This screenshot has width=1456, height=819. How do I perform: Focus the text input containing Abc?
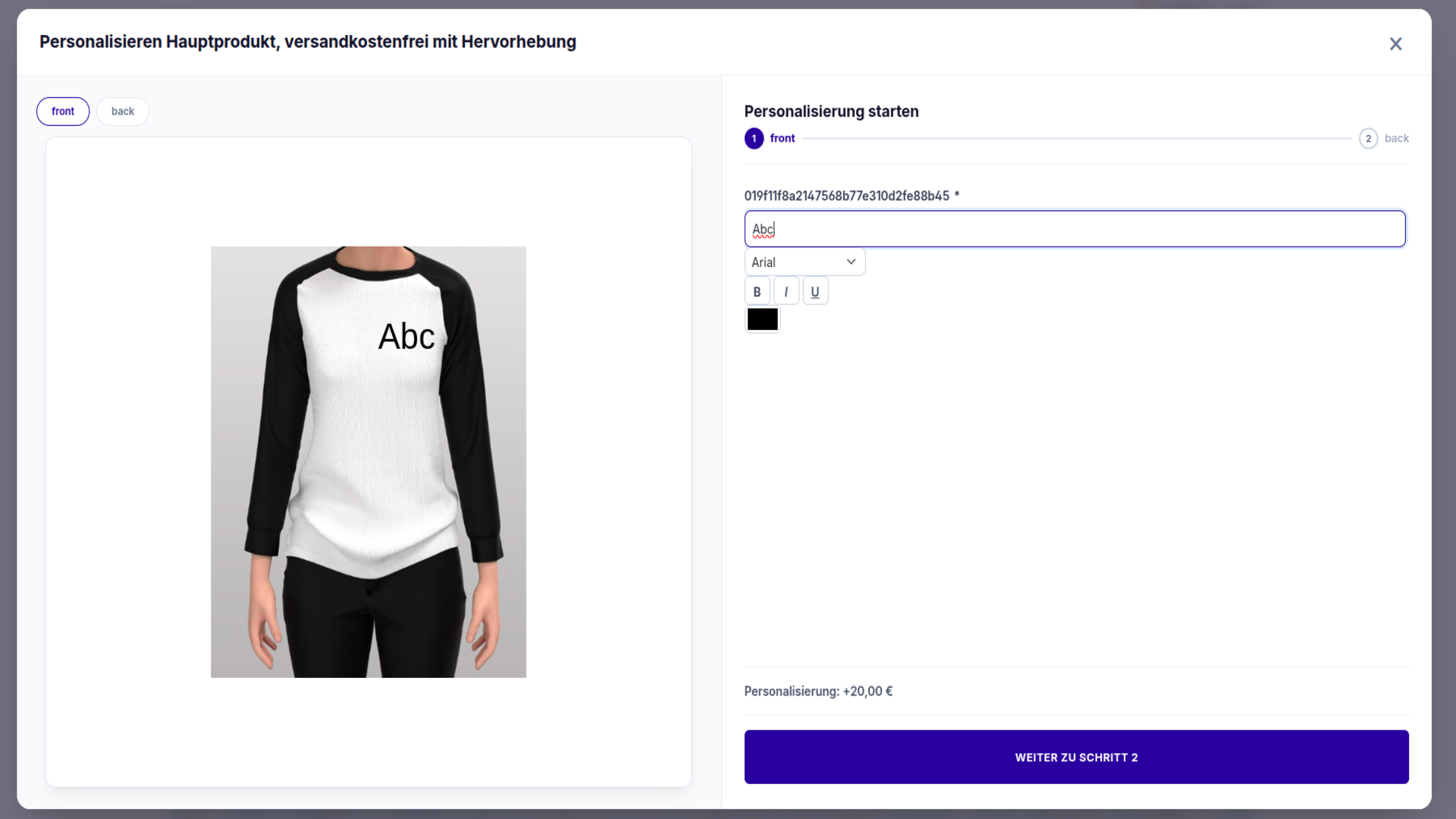(x=1075, y=229)
